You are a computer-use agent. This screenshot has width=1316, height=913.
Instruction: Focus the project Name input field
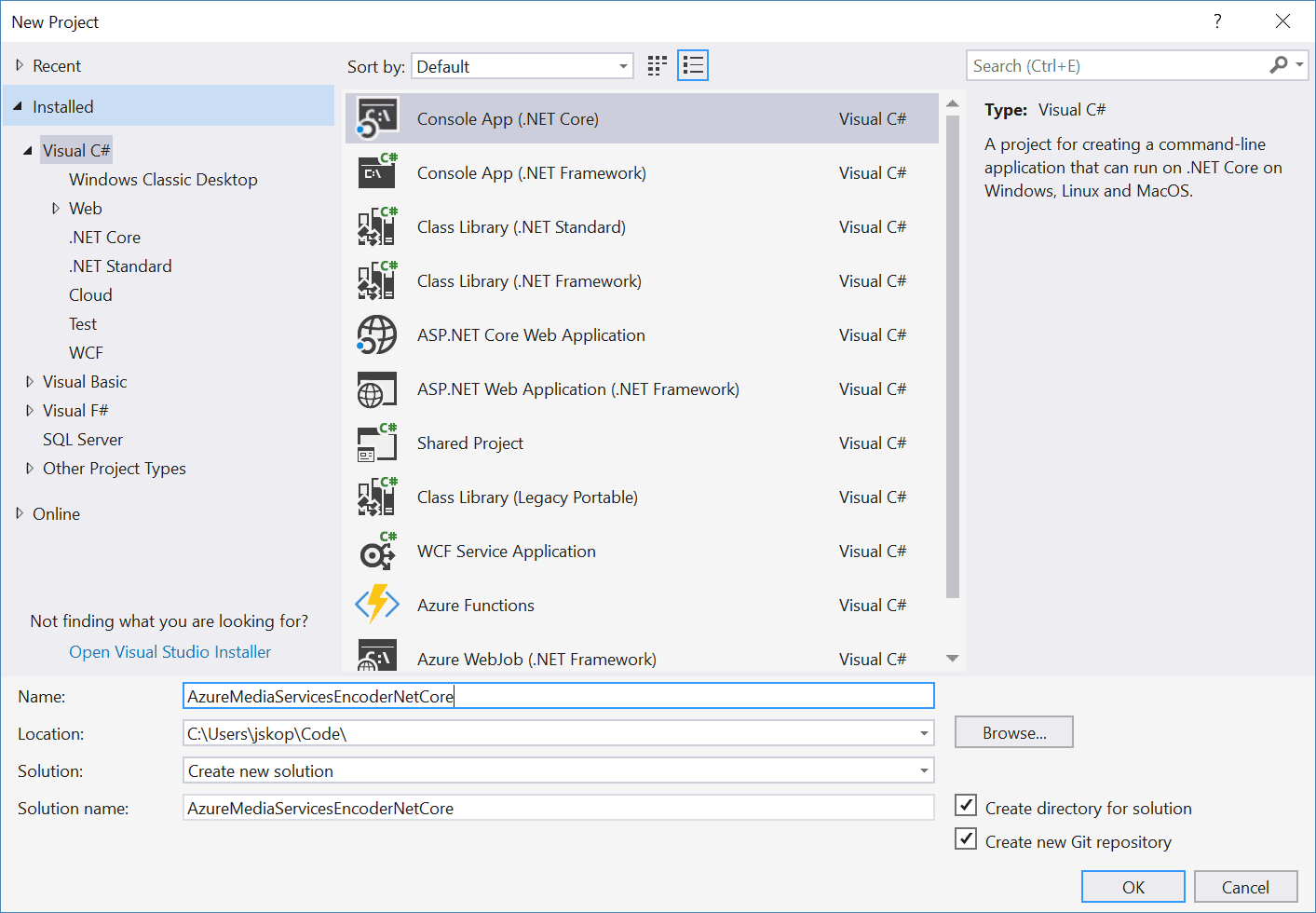pos(559,696)
